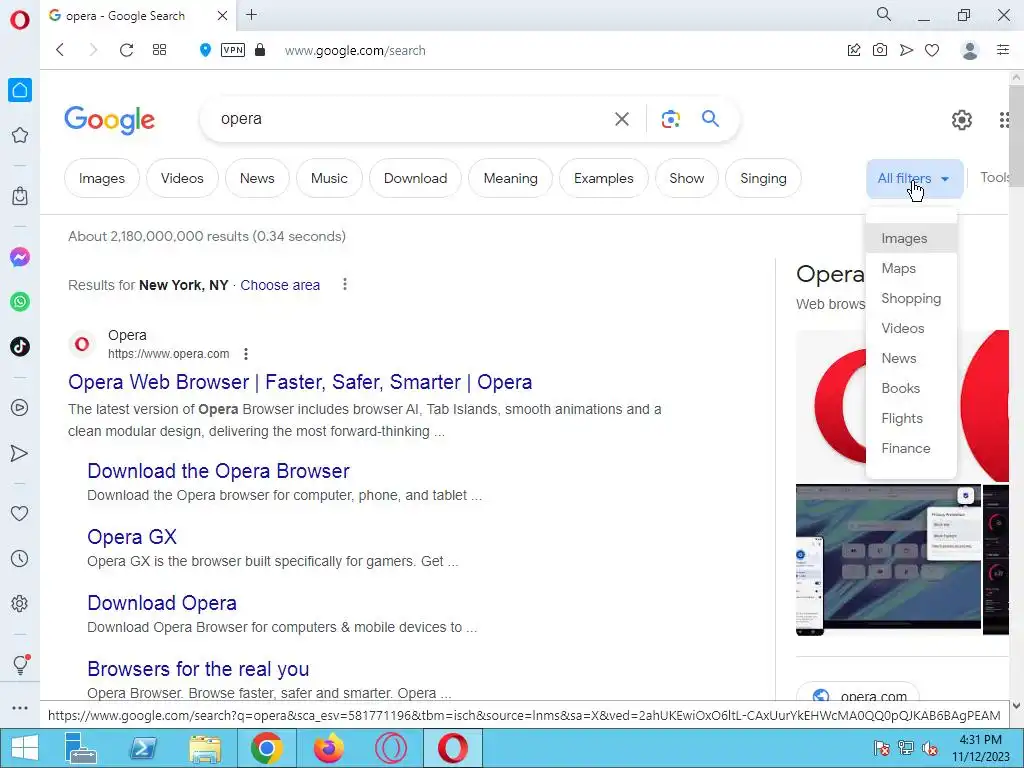Select the Download filter chip
Screen dimensions: 1024x768
(x=415, y=178)
